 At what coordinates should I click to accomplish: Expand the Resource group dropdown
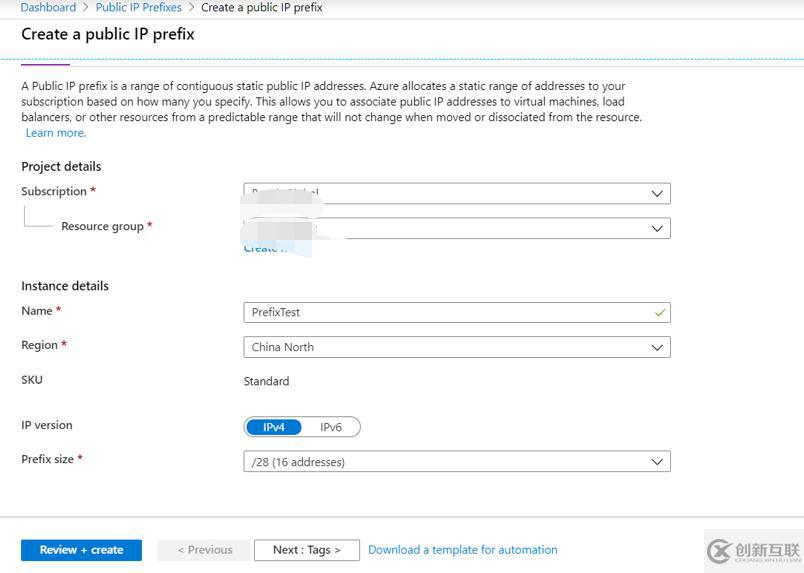click(x=457, y=228)
